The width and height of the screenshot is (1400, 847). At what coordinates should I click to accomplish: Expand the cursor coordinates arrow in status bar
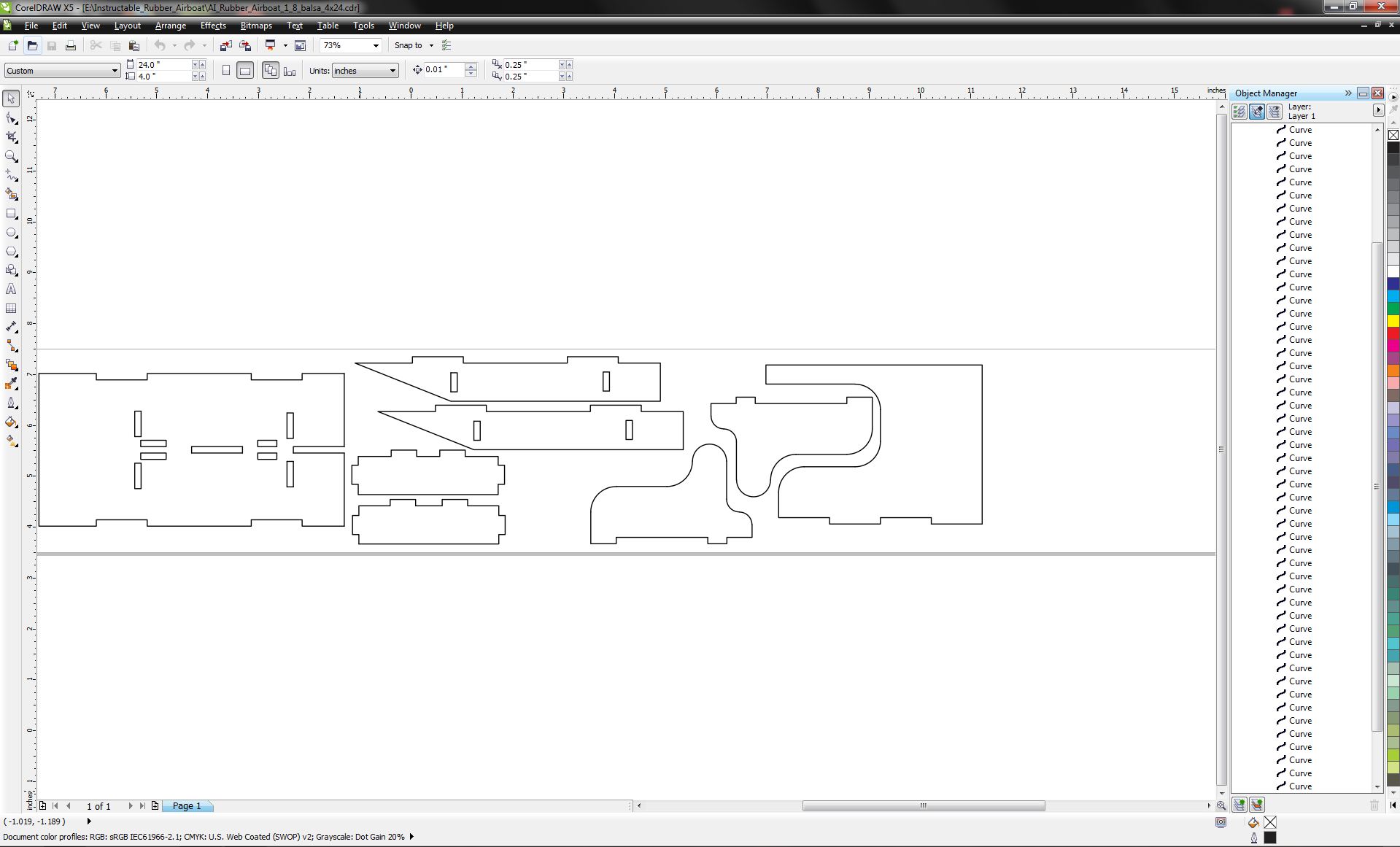click(89, 821)
